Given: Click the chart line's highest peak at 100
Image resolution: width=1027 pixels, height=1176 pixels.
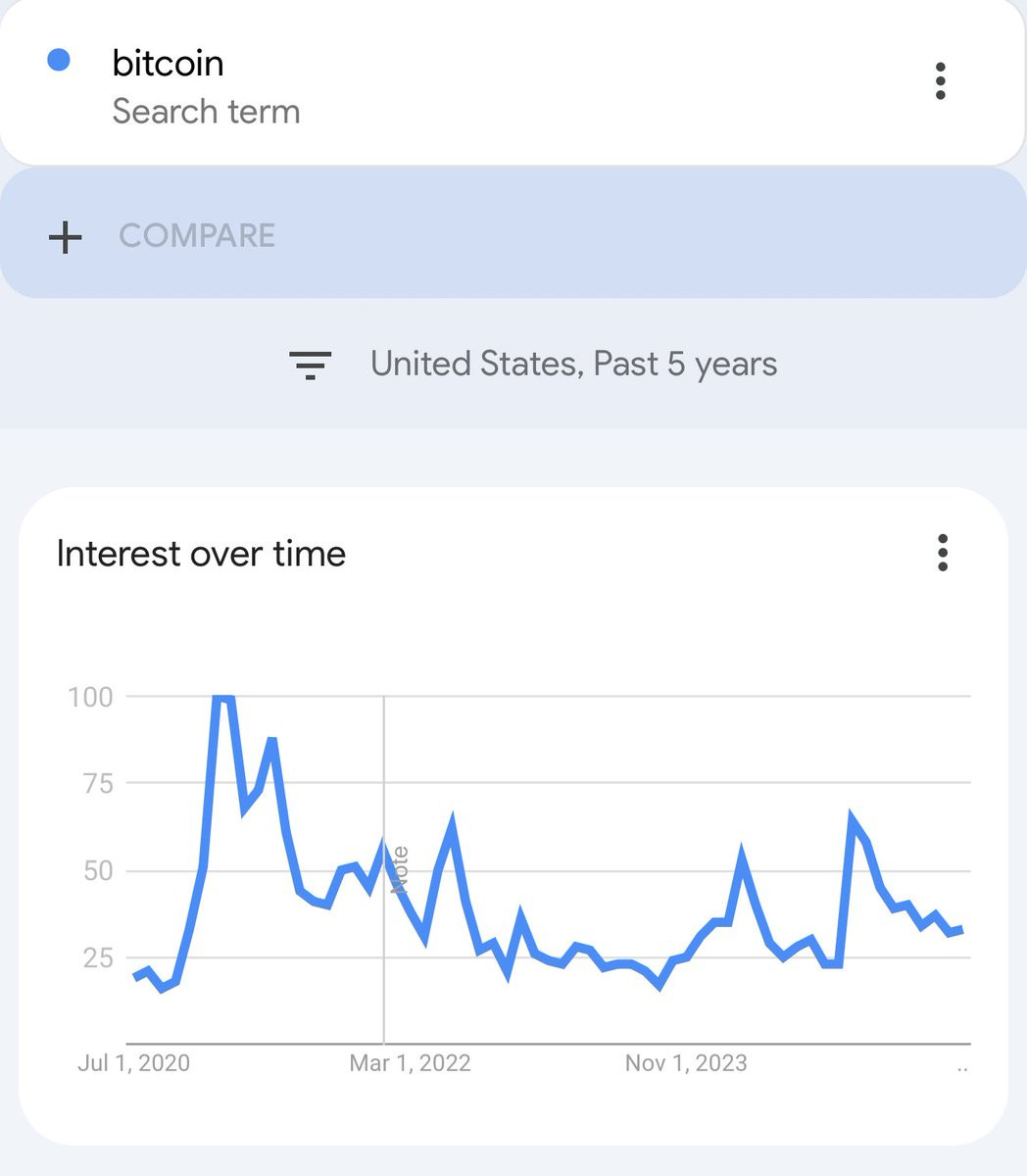Looking at the screenshot, I should 222,698.
